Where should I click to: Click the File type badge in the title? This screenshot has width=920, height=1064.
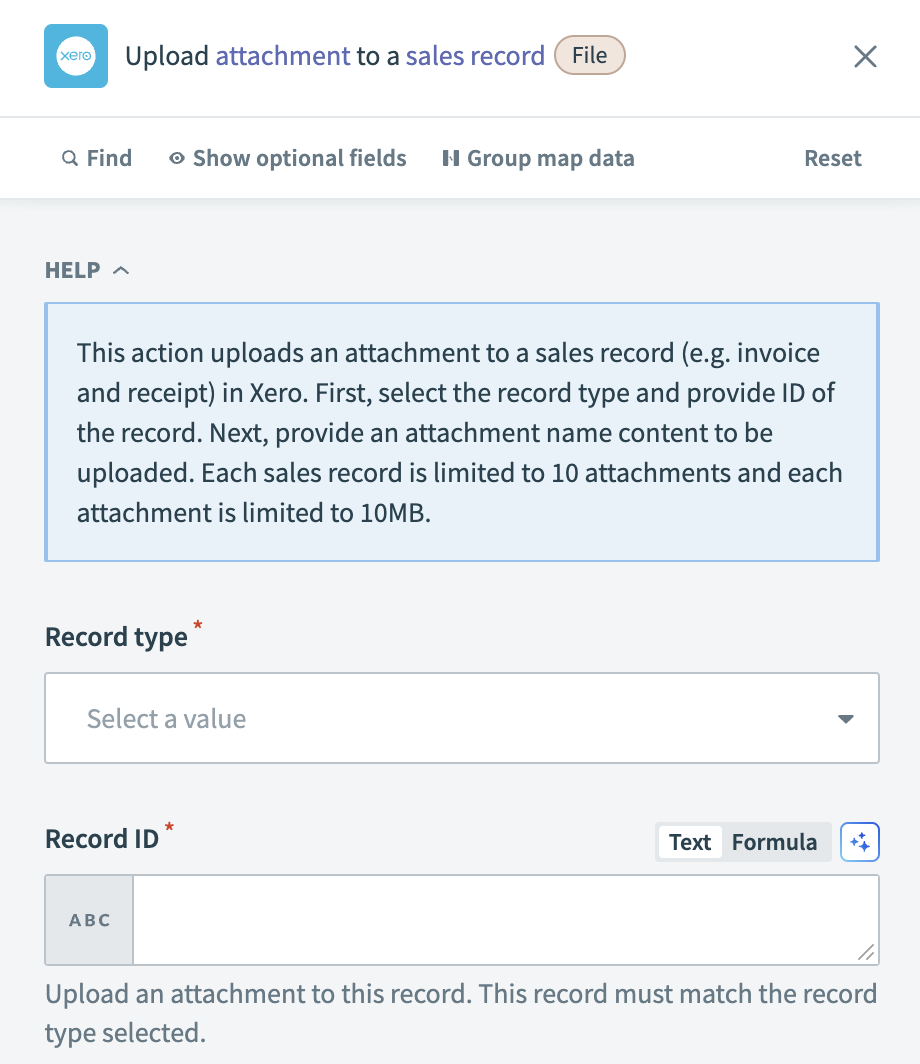588,56
